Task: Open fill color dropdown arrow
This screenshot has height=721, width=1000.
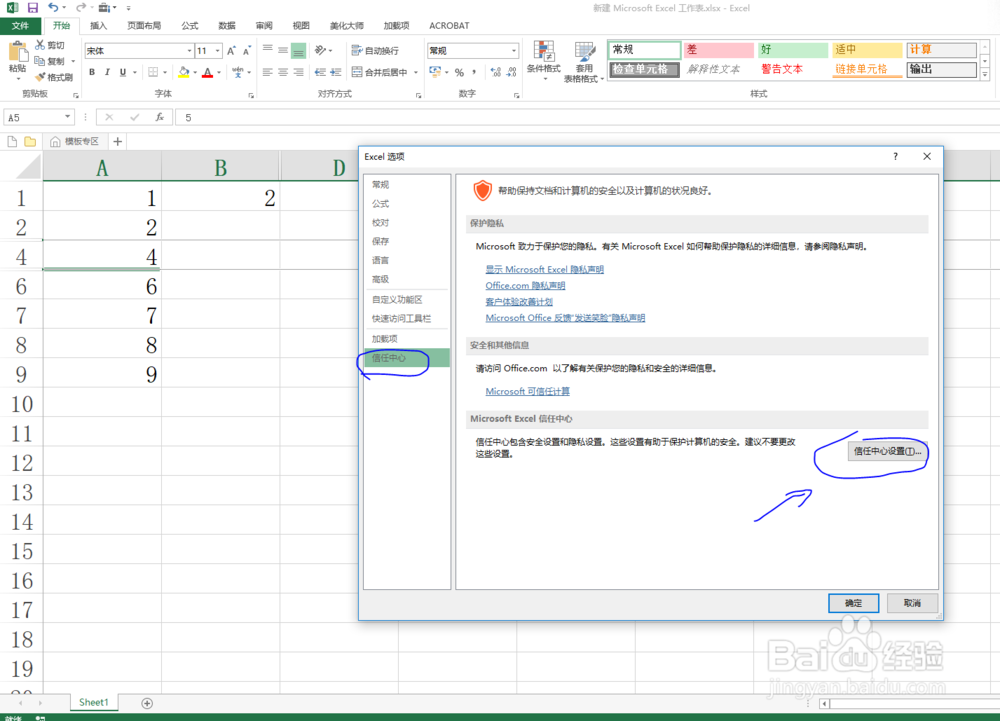Action: pyautogui.click(x=195, y=72)
